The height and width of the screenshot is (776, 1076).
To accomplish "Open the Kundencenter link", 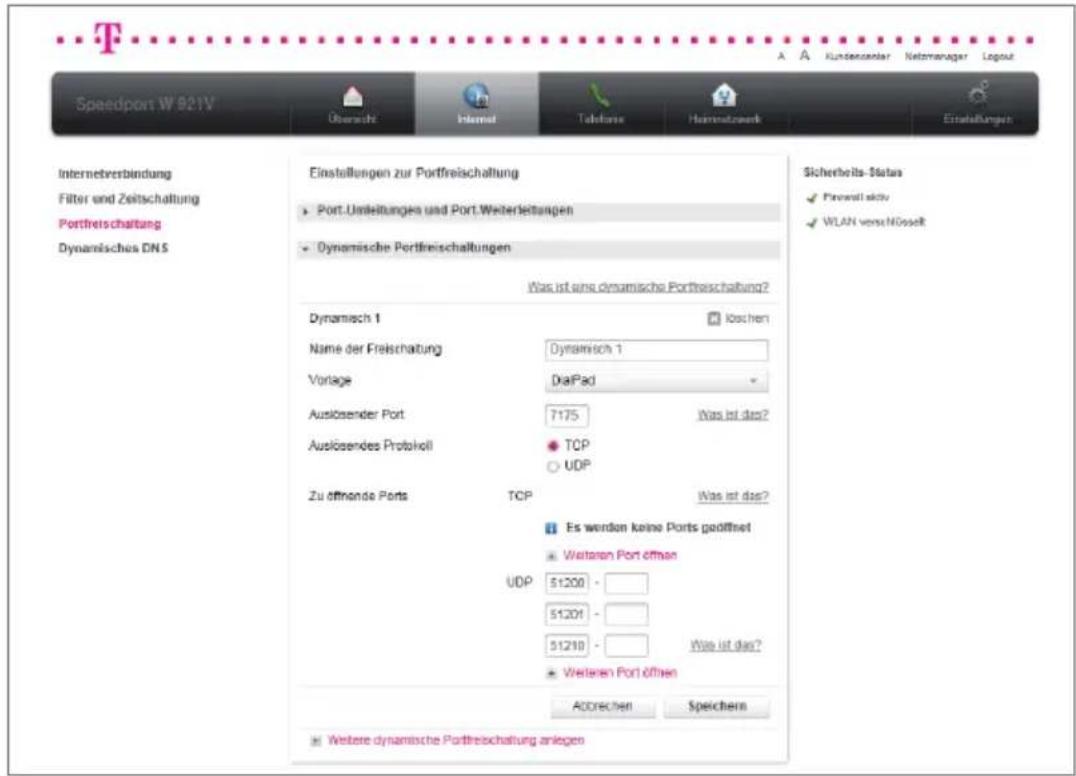I will tap(857, 56).
